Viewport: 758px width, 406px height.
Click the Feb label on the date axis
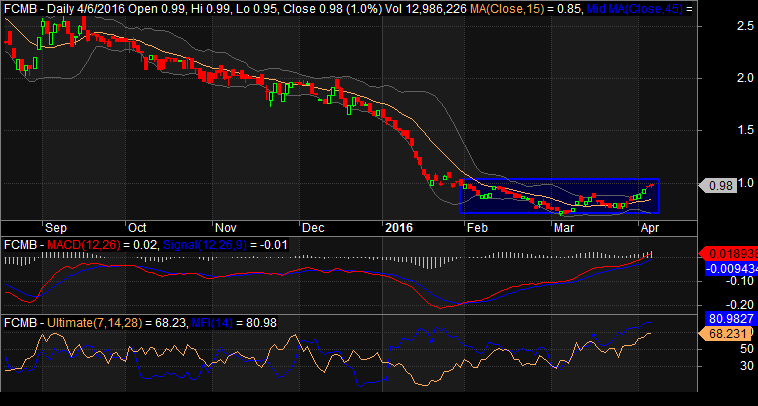coord(476,228)
